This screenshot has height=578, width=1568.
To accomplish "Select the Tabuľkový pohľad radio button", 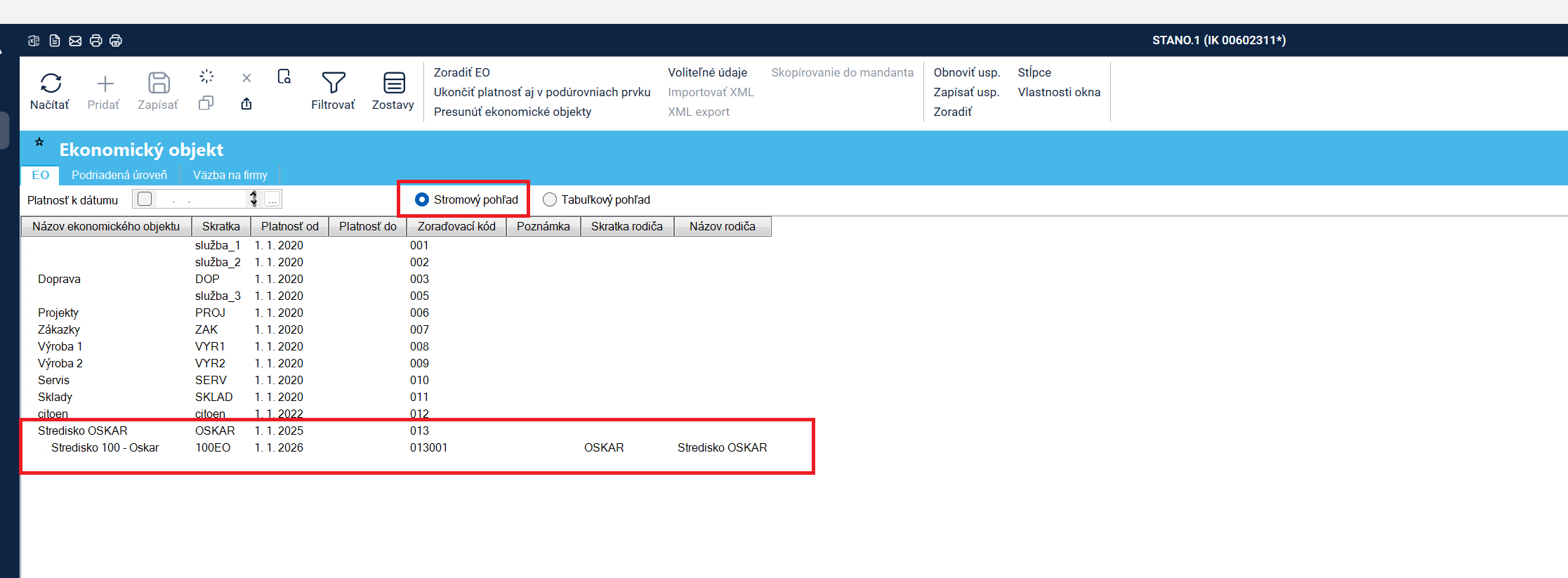I will (x=550, y=199).
